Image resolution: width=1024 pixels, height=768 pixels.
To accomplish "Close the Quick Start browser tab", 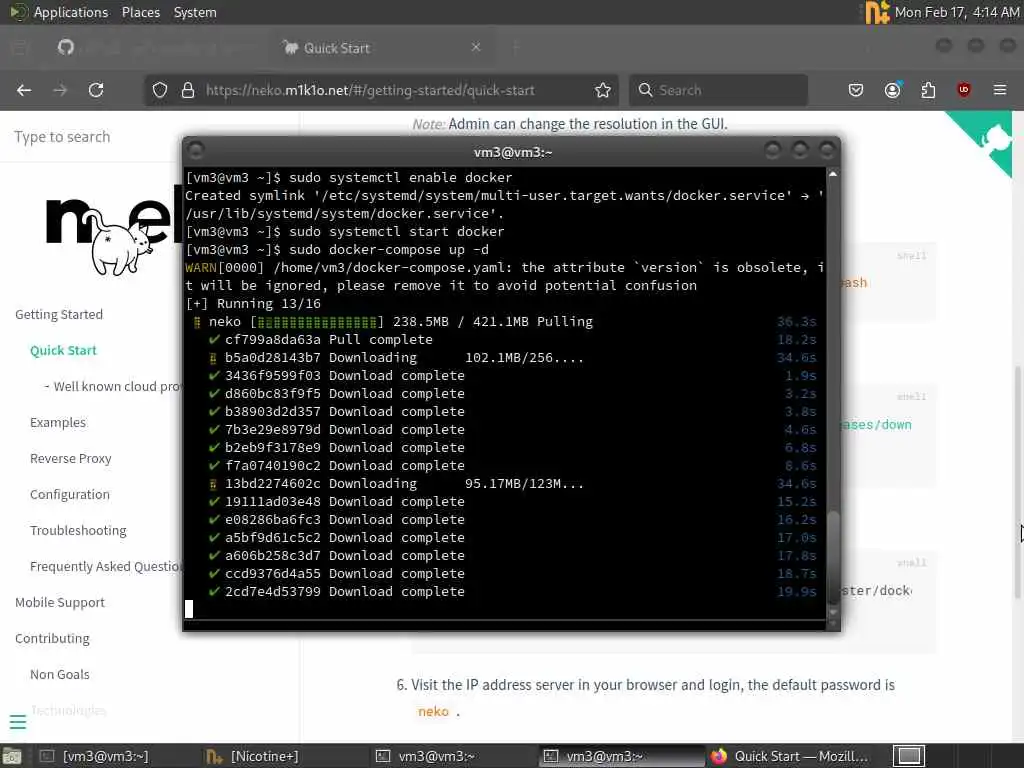I will pyautogui.click(x=476, y=47).
